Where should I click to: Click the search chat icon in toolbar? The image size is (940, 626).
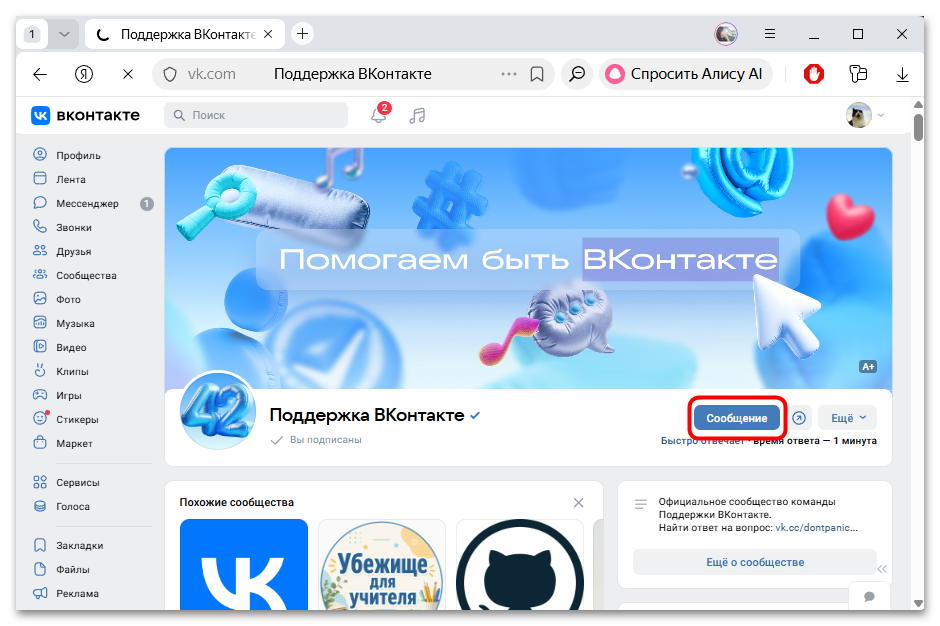[x=577, y=74]
